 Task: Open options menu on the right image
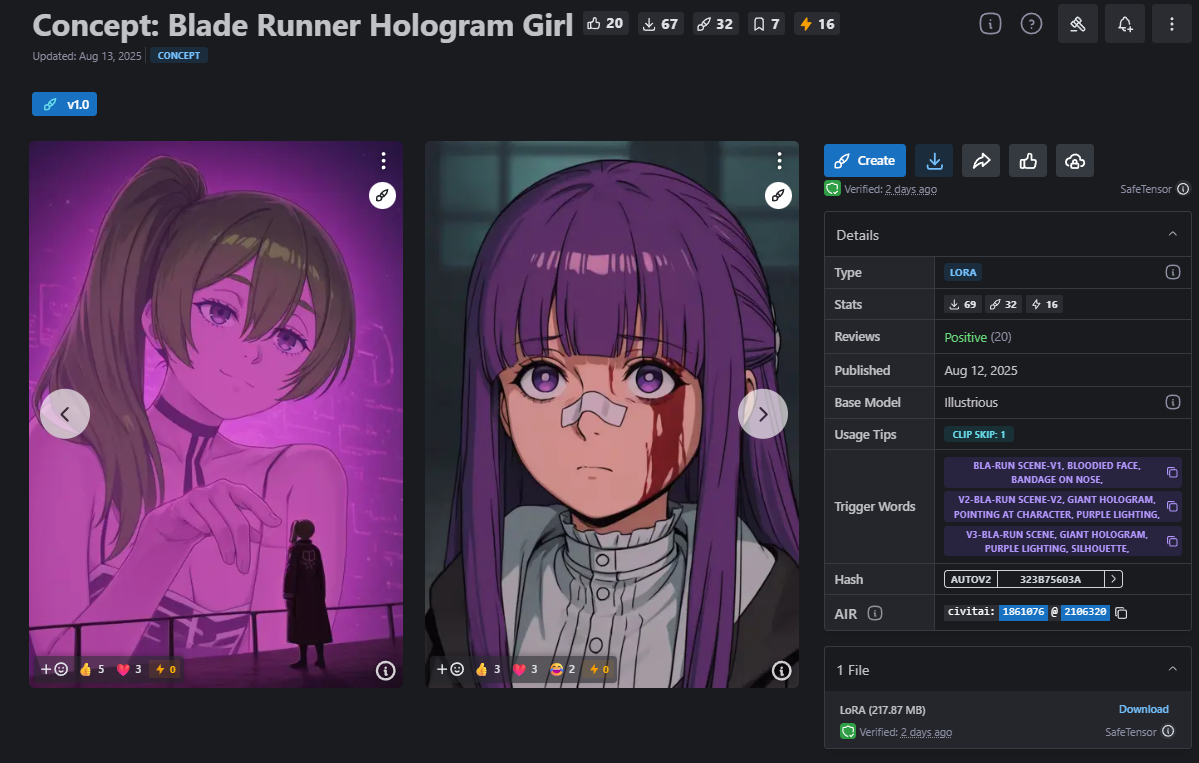coord(779,161)
